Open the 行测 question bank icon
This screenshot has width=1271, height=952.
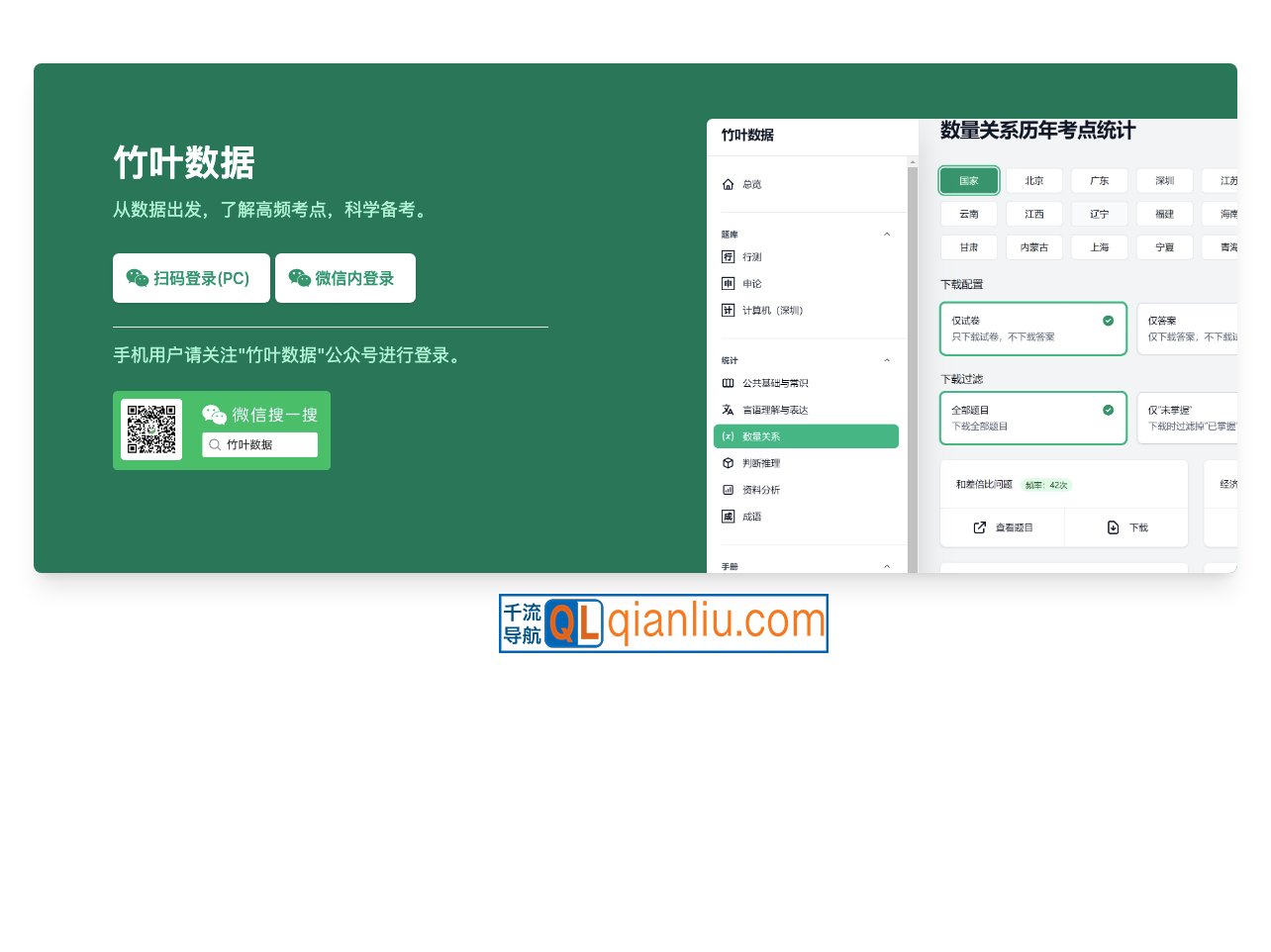(x=730, y=256)
